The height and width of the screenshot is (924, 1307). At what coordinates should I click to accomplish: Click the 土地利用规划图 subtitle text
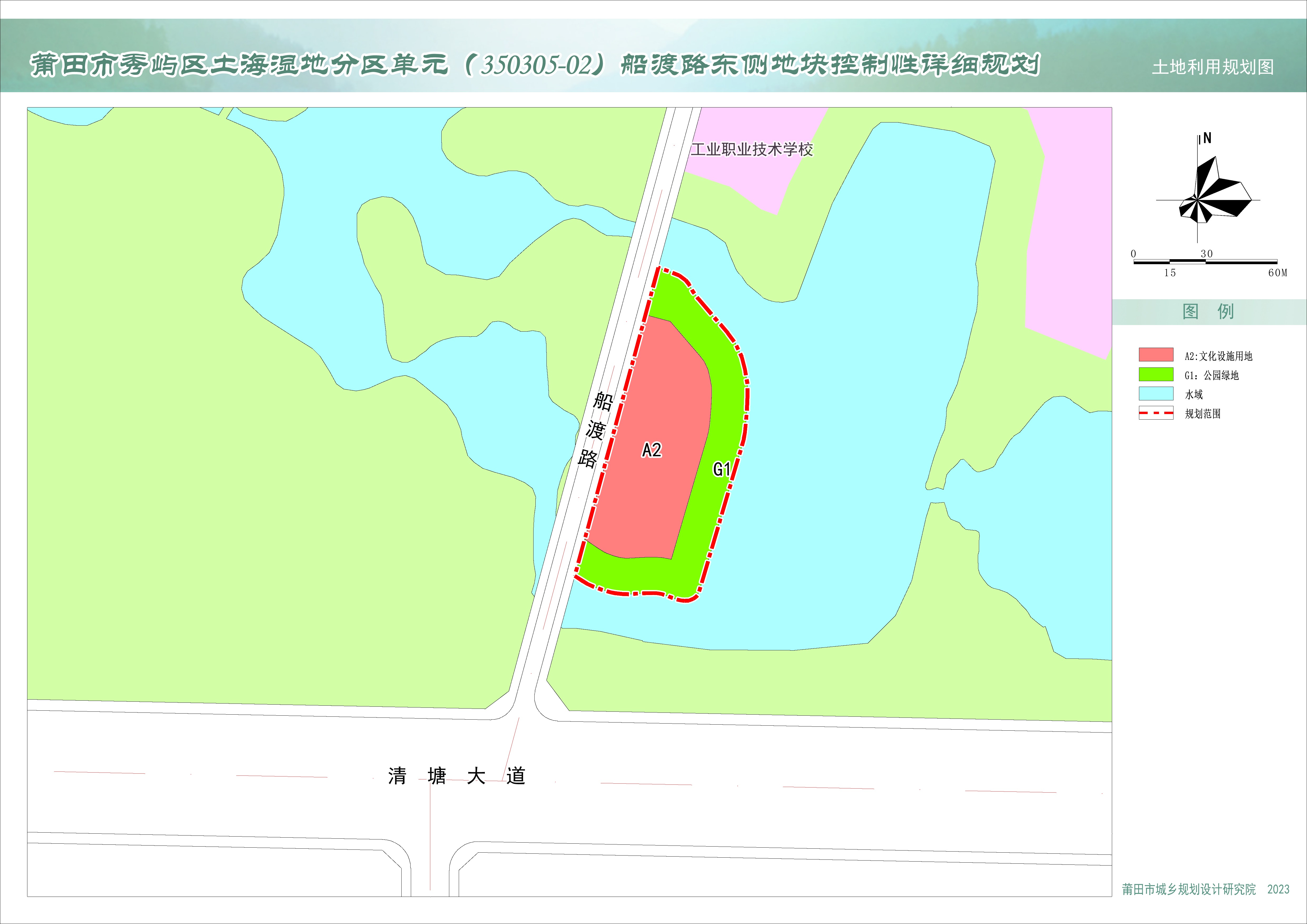pos(1212,67)
